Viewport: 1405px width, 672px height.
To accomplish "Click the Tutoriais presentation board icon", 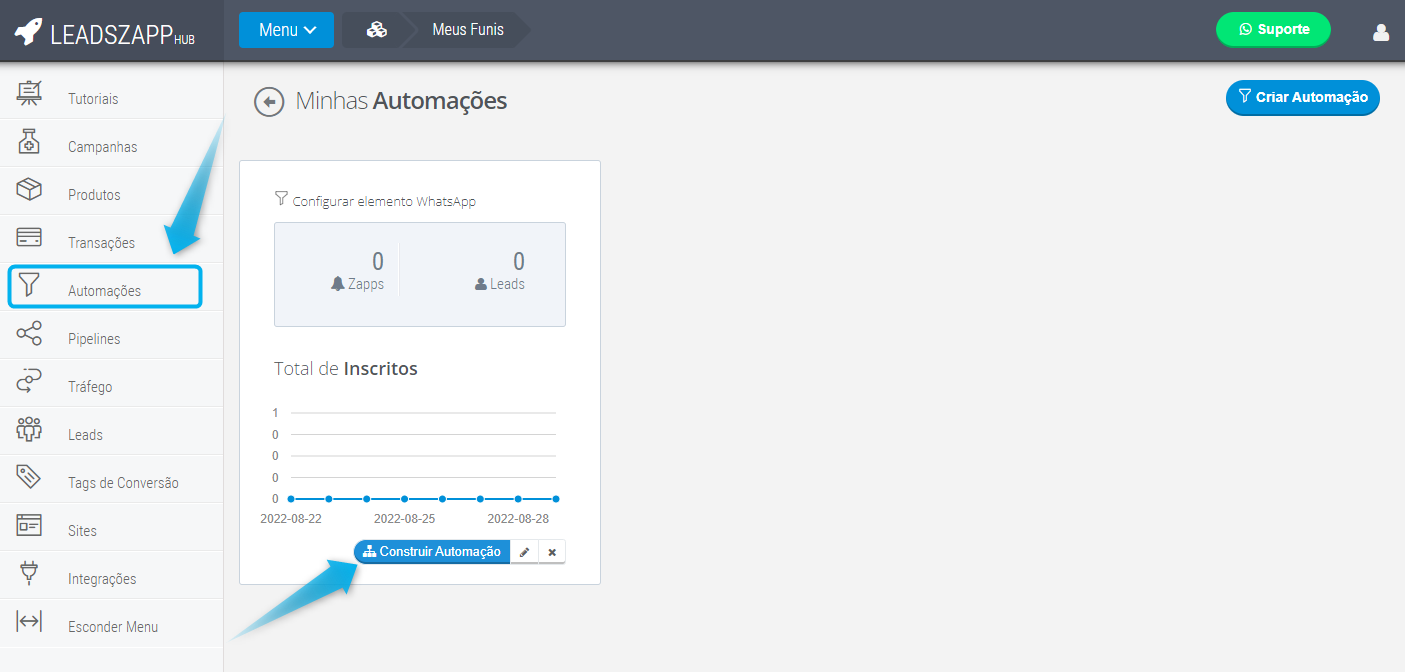I will pos(29,94).
